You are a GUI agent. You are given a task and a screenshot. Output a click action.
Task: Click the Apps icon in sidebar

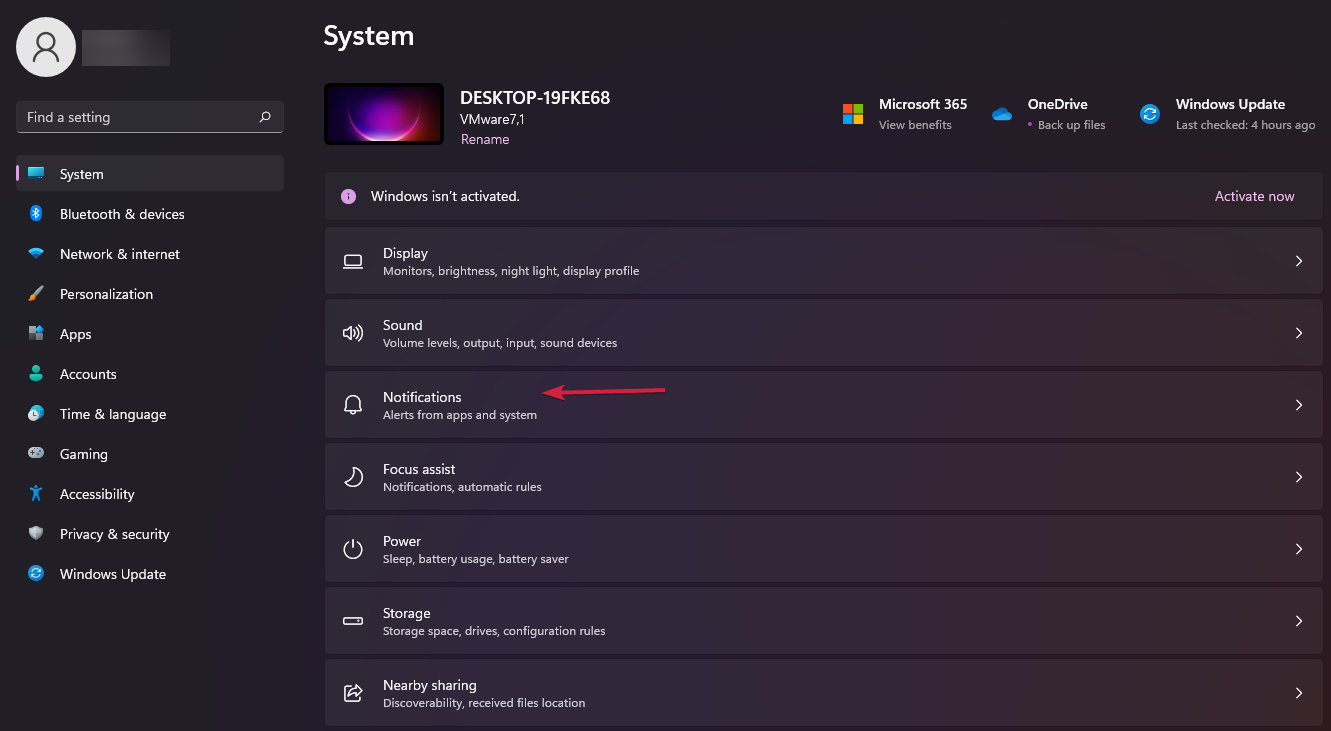tap(36, 334)
